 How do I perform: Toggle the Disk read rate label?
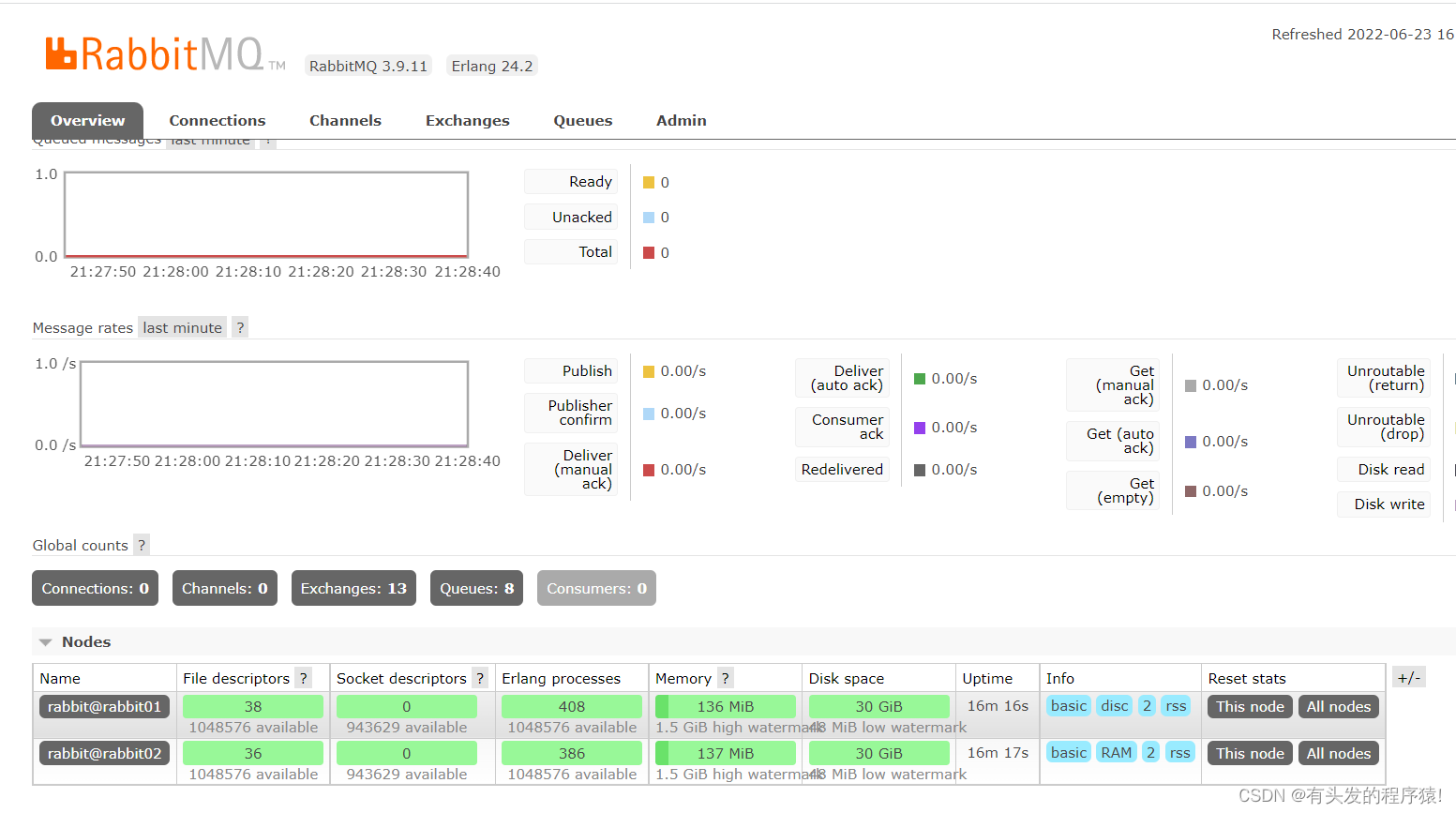click(x=1384, y=469)
